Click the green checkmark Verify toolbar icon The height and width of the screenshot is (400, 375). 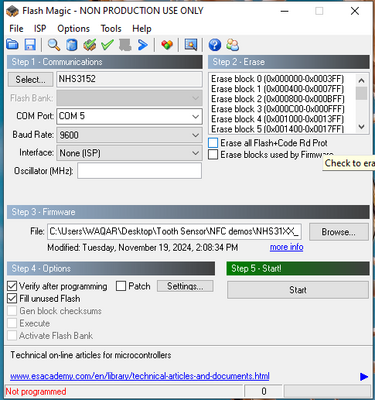107,45
